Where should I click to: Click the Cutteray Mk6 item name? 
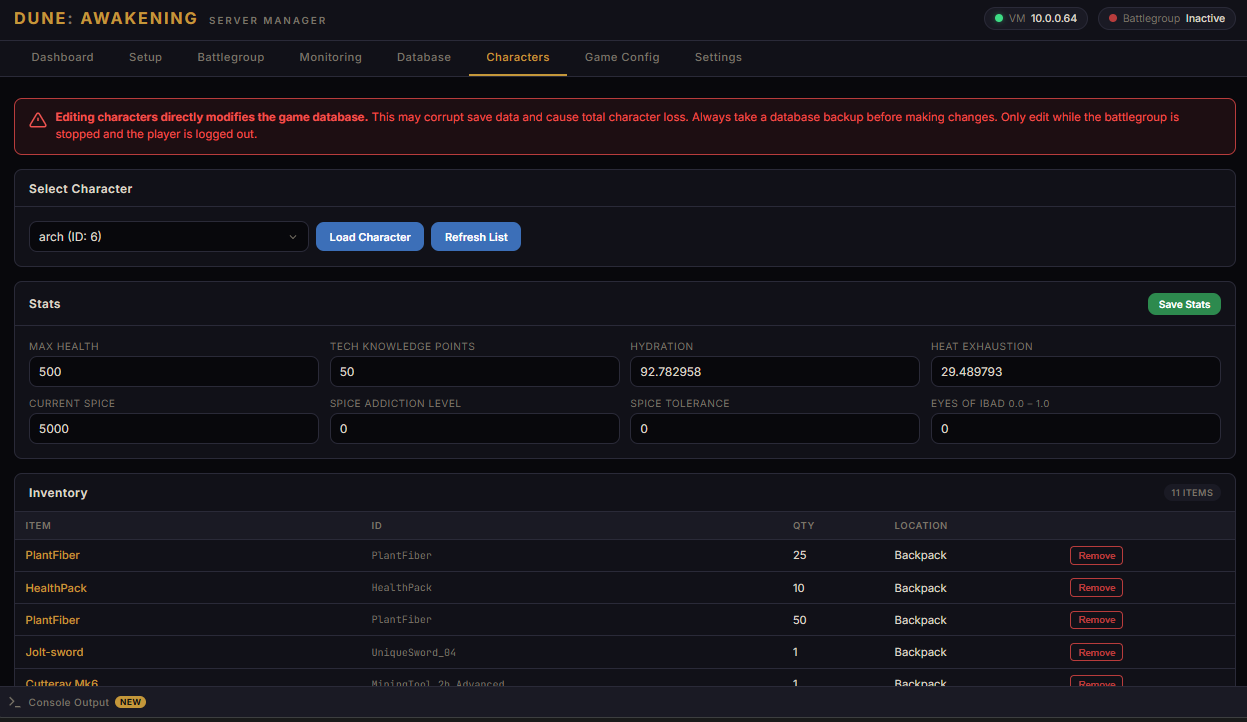pyautogui.click(x=62, y=684)
